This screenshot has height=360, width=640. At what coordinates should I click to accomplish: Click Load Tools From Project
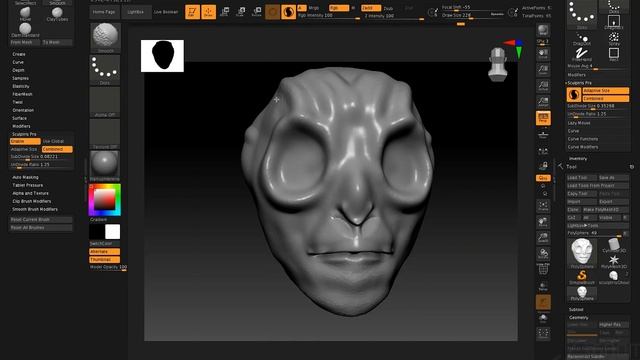[x=598, y=185]
